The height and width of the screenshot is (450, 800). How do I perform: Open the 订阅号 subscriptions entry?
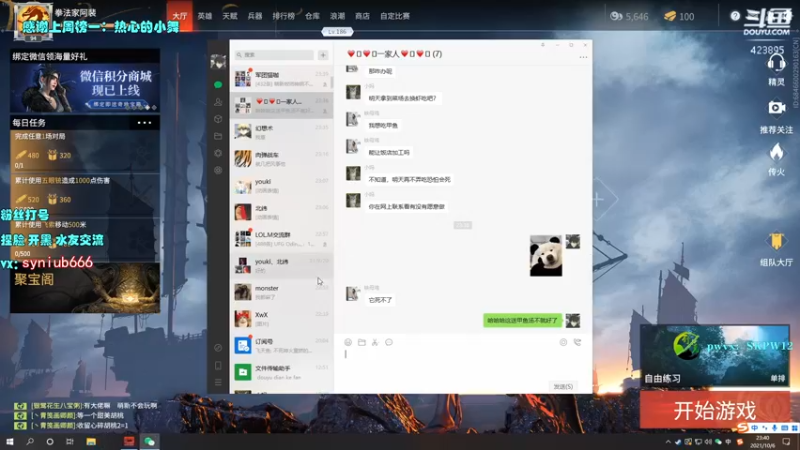tap(282, 345)
